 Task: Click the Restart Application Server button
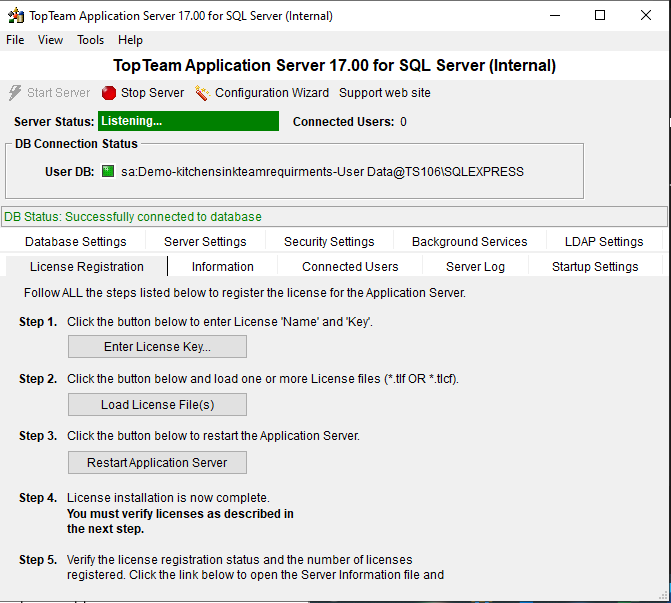click(x=157, y=462)
